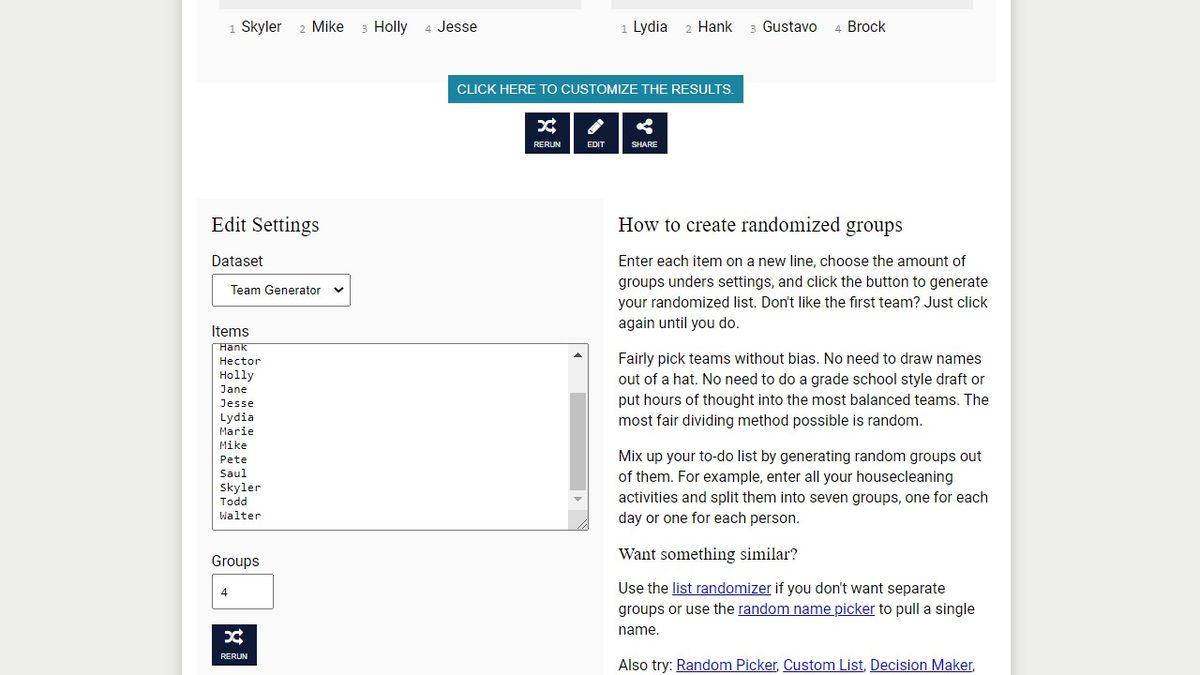Click the name Gustavo in results
This screenshot has height=675, width=1200.
click(789, 27)
